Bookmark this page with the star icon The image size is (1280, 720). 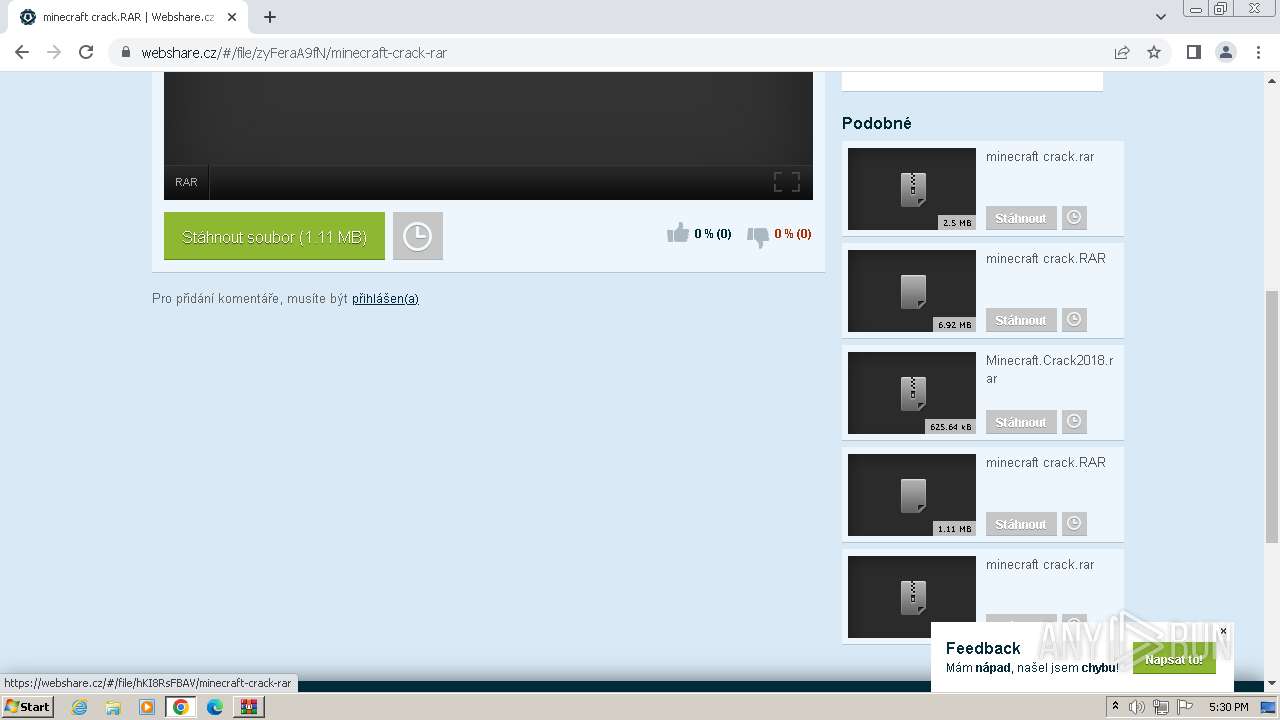pyautogui.click(x=1154, y=52)
